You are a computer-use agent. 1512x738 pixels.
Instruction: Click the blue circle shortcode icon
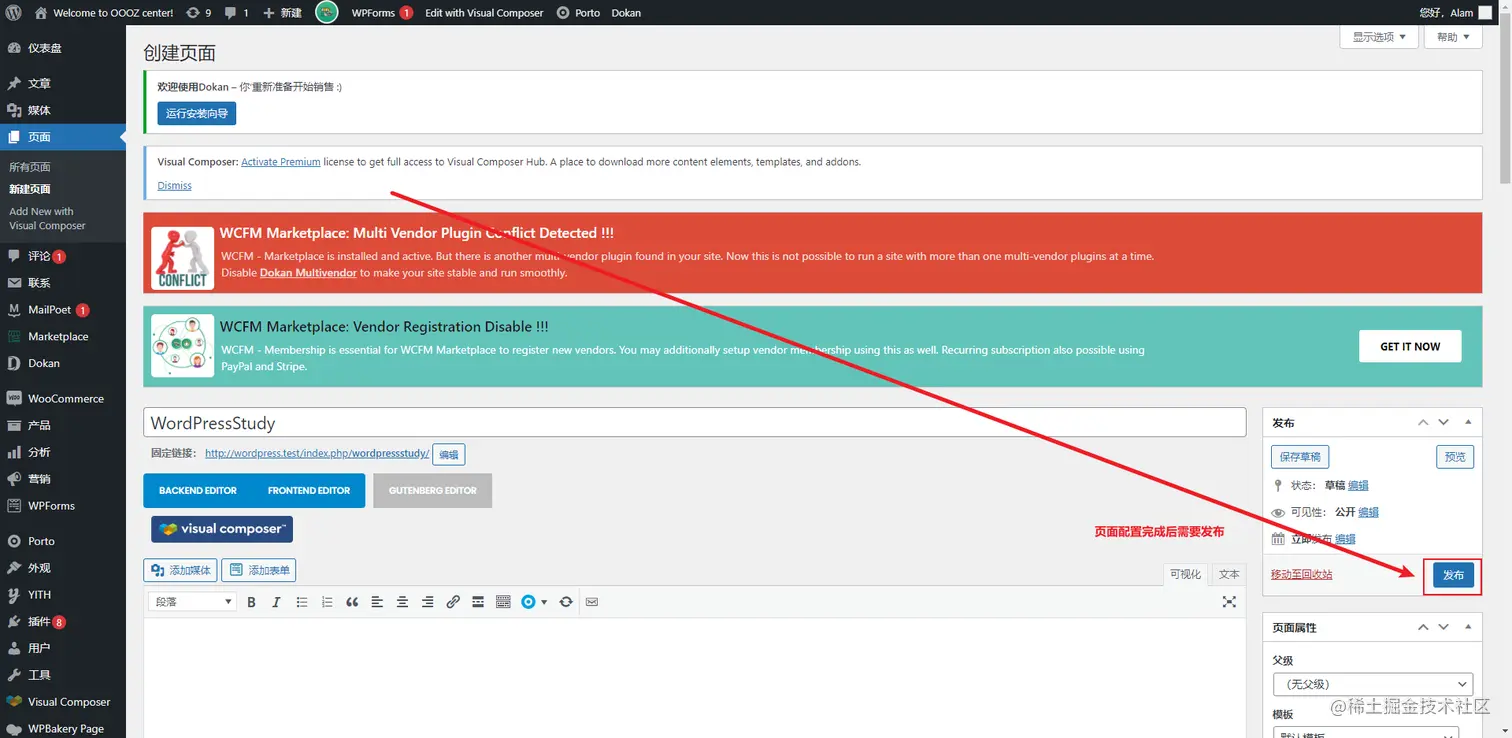(528, 602)
